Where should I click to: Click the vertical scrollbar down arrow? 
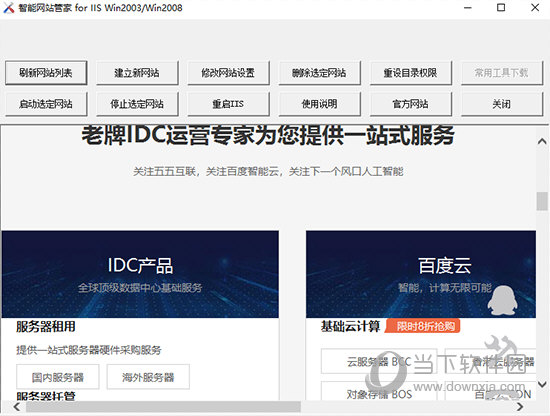point(542,384)
